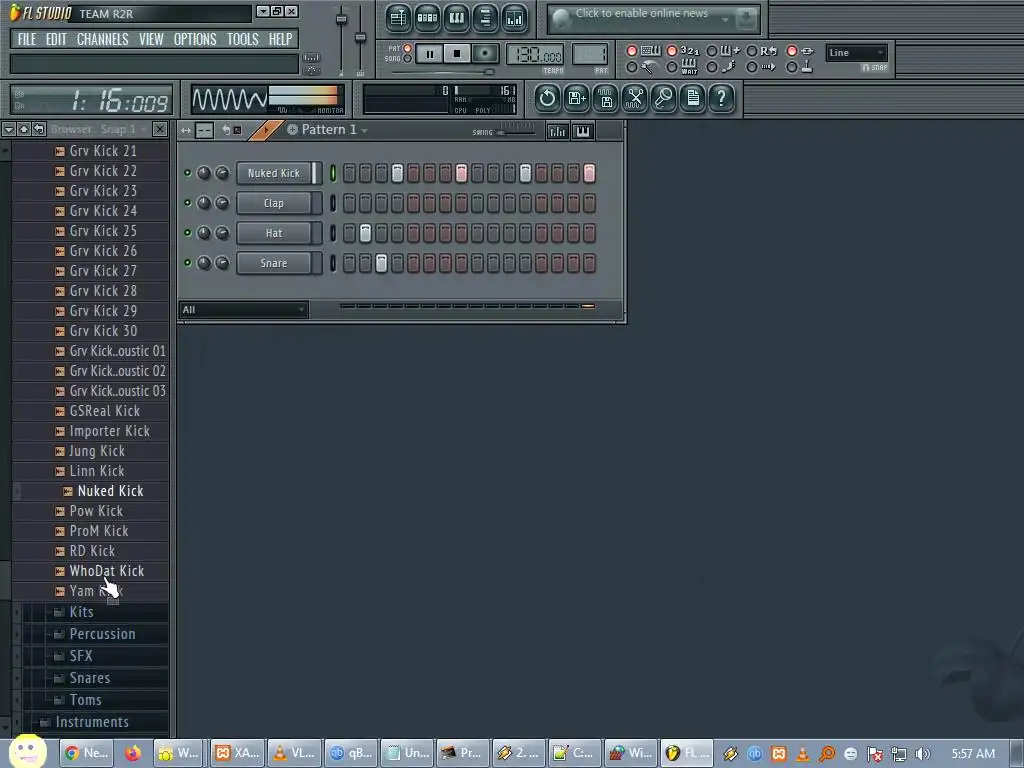Viewport: 1024px width, 768px height.
Task: Click the browser reread back-arrow icon
Action: [39, 129]
